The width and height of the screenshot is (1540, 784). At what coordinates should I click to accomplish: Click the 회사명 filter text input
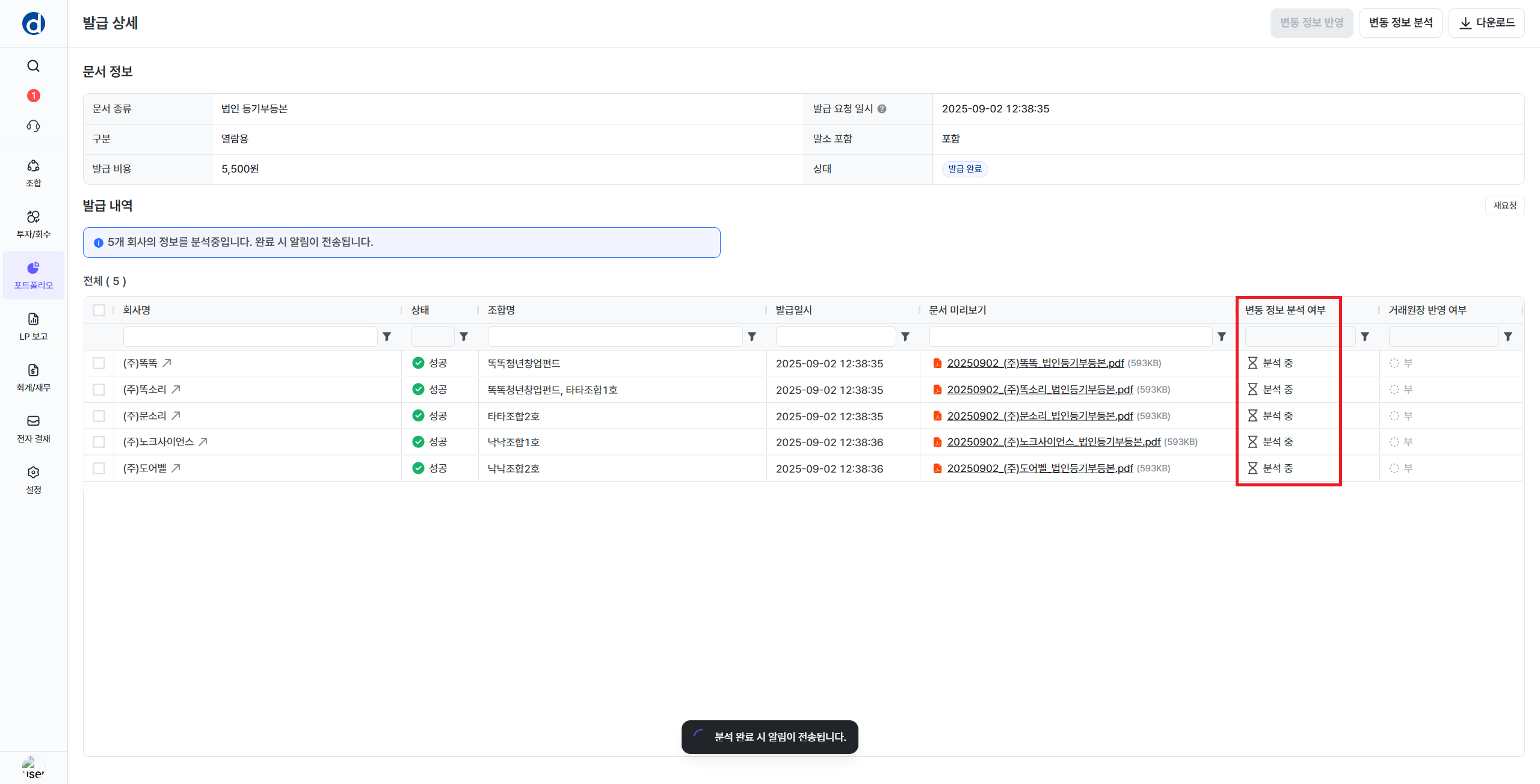[x=250, y=337]
